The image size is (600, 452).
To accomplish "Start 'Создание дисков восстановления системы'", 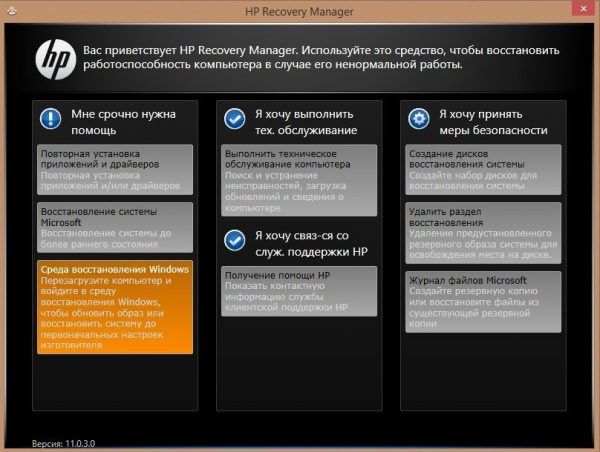I will coord(483,170).
